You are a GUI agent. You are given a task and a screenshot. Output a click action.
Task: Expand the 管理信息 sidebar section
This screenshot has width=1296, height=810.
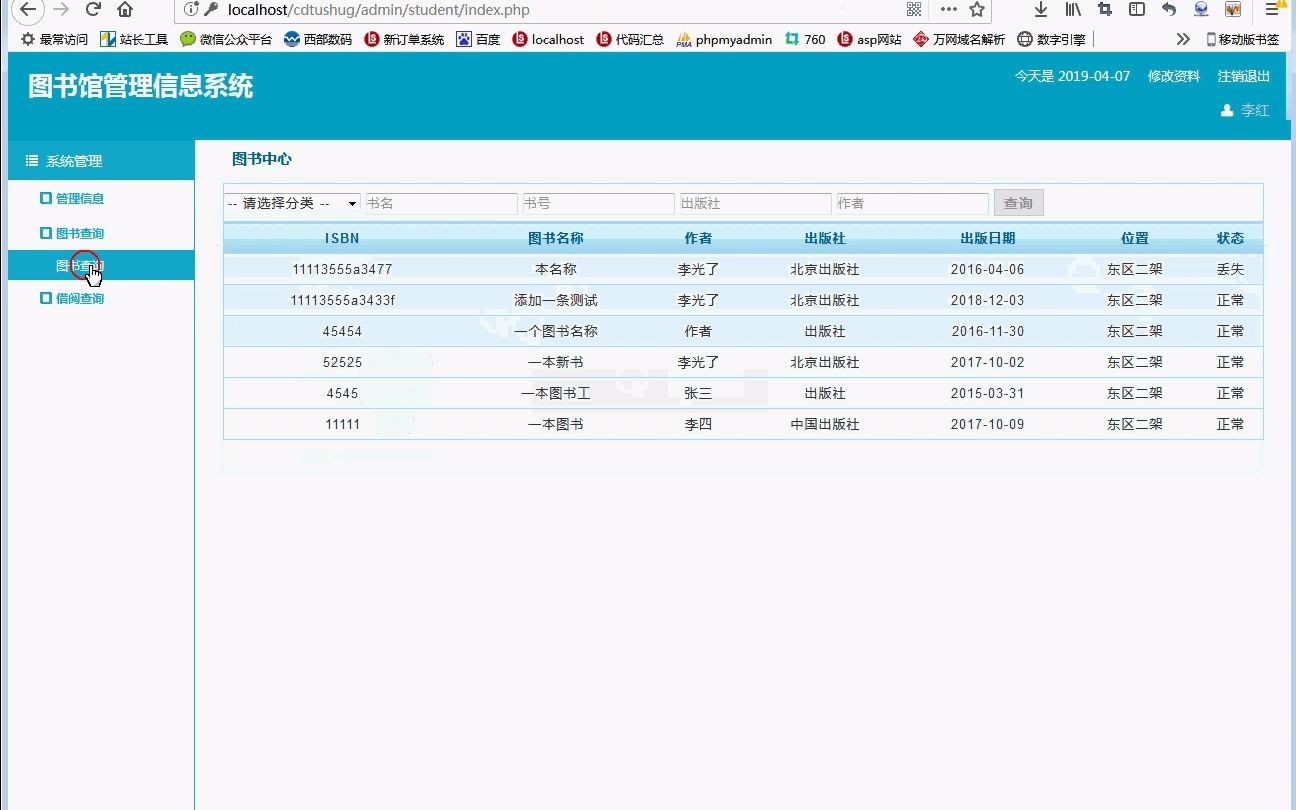[79, 198]
